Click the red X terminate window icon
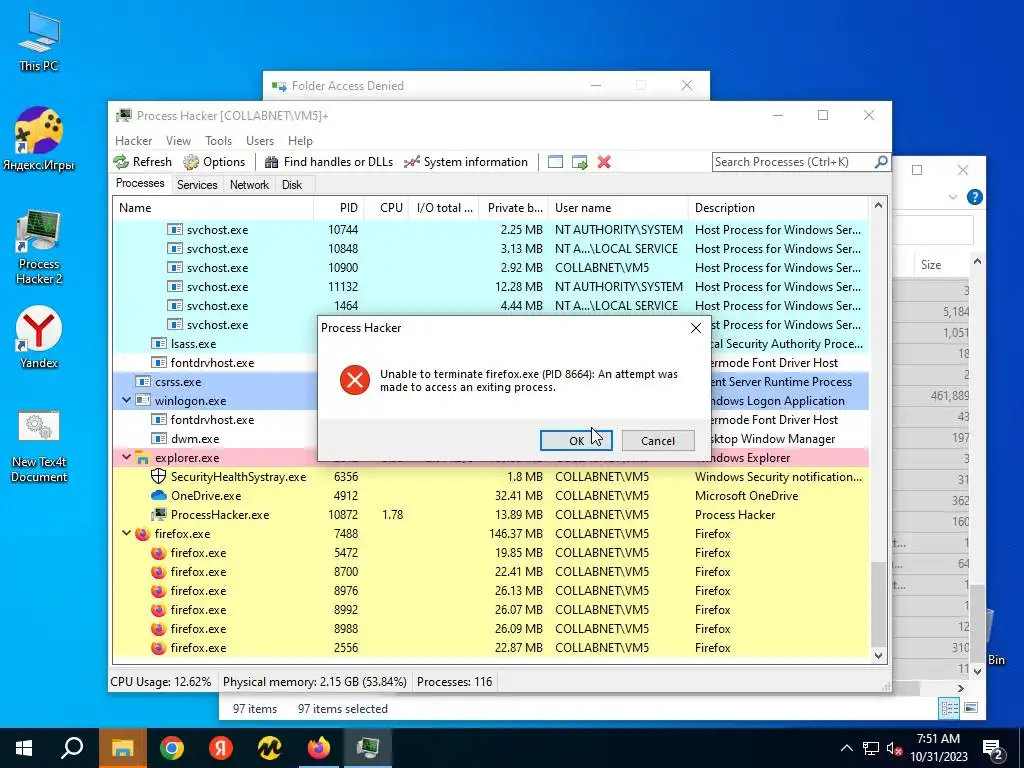The width and height of the screenshot is (1024, 768). coord(604,162)
